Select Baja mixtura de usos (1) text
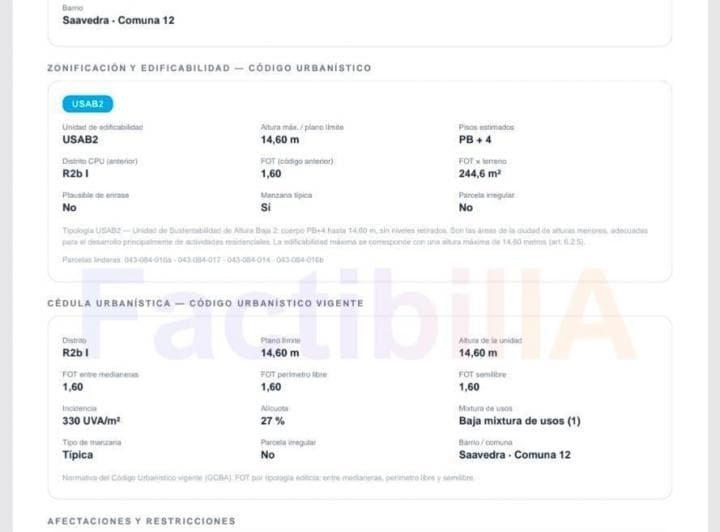This screenshot has width=720, height=532. coord(519,421)
